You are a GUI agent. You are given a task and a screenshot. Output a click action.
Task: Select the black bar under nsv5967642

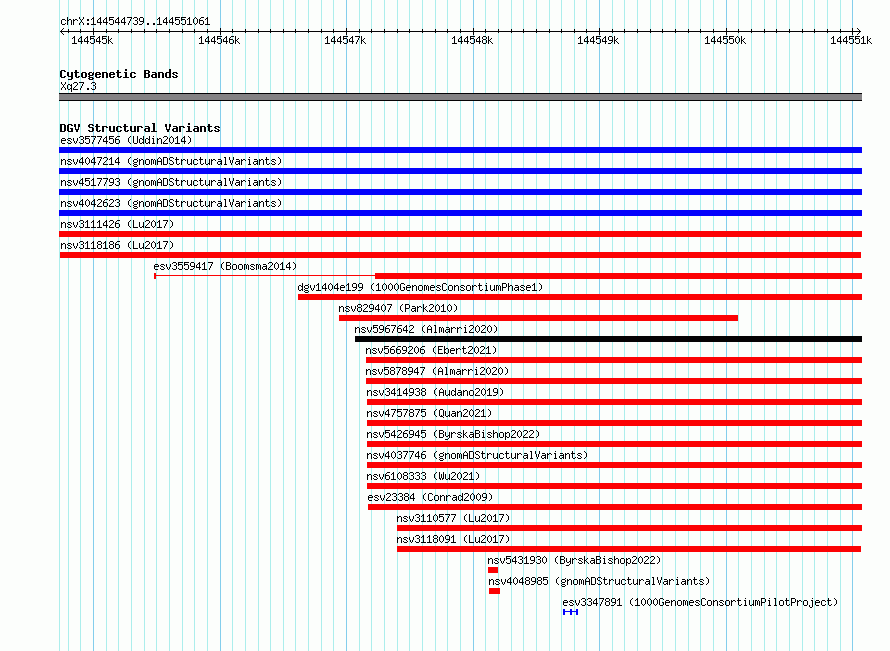(x=608, y=339)
